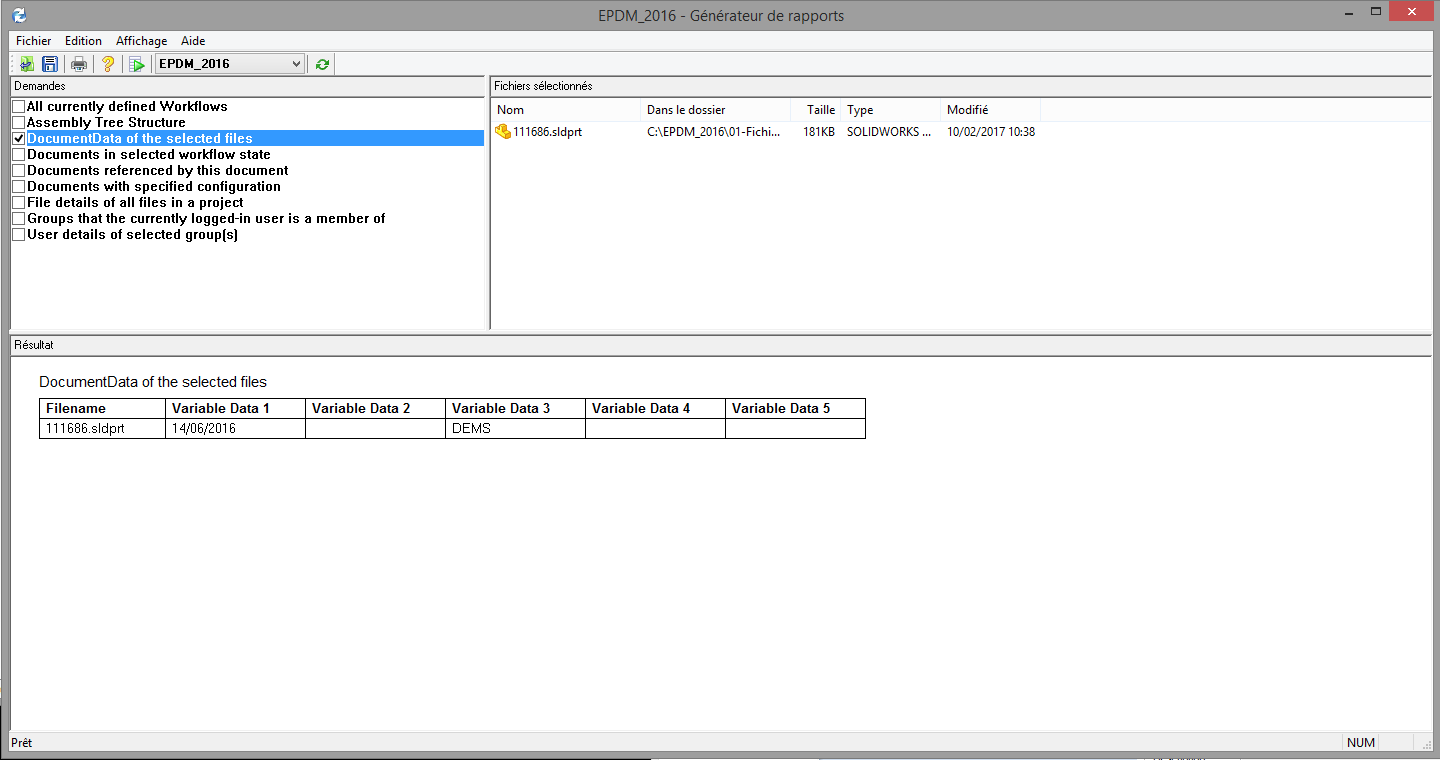The width and height of the screenshot is (1440, 760).
Task: Open the Fichier menu
Action: click(34, 41)
